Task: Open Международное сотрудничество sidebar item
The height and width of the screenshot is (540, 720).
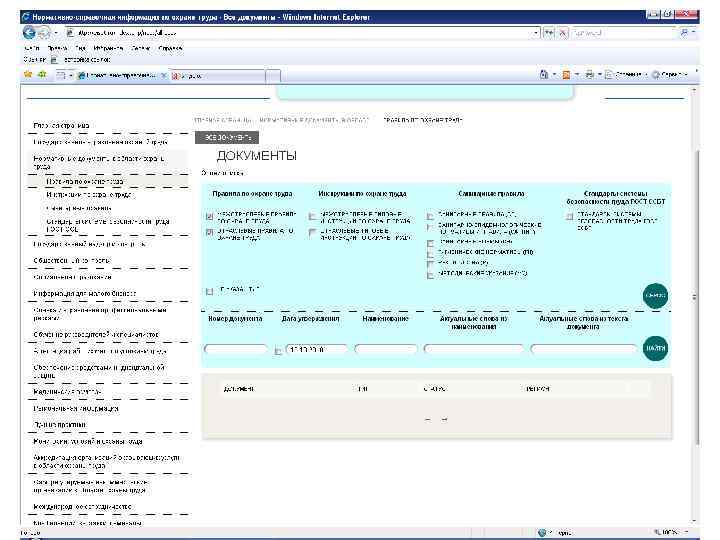Action: 83,506
